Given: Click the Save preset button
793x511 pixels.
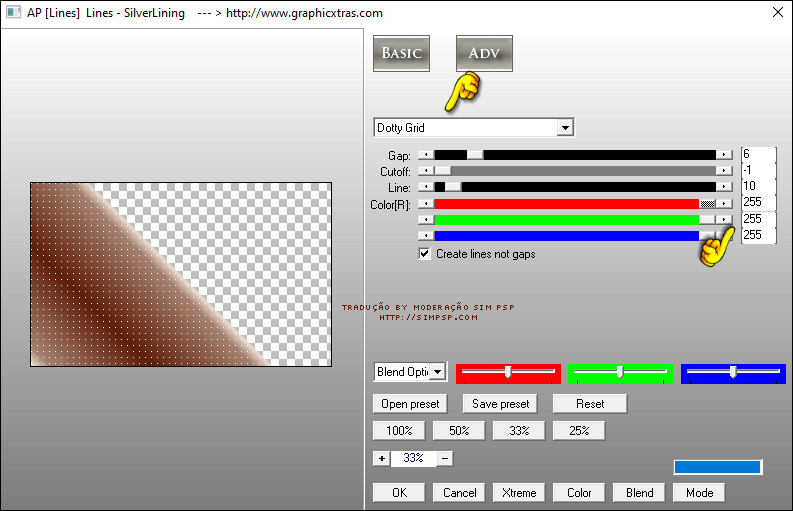Looking at the screenshot, I should pyautogui.click(x=500, y=404).
